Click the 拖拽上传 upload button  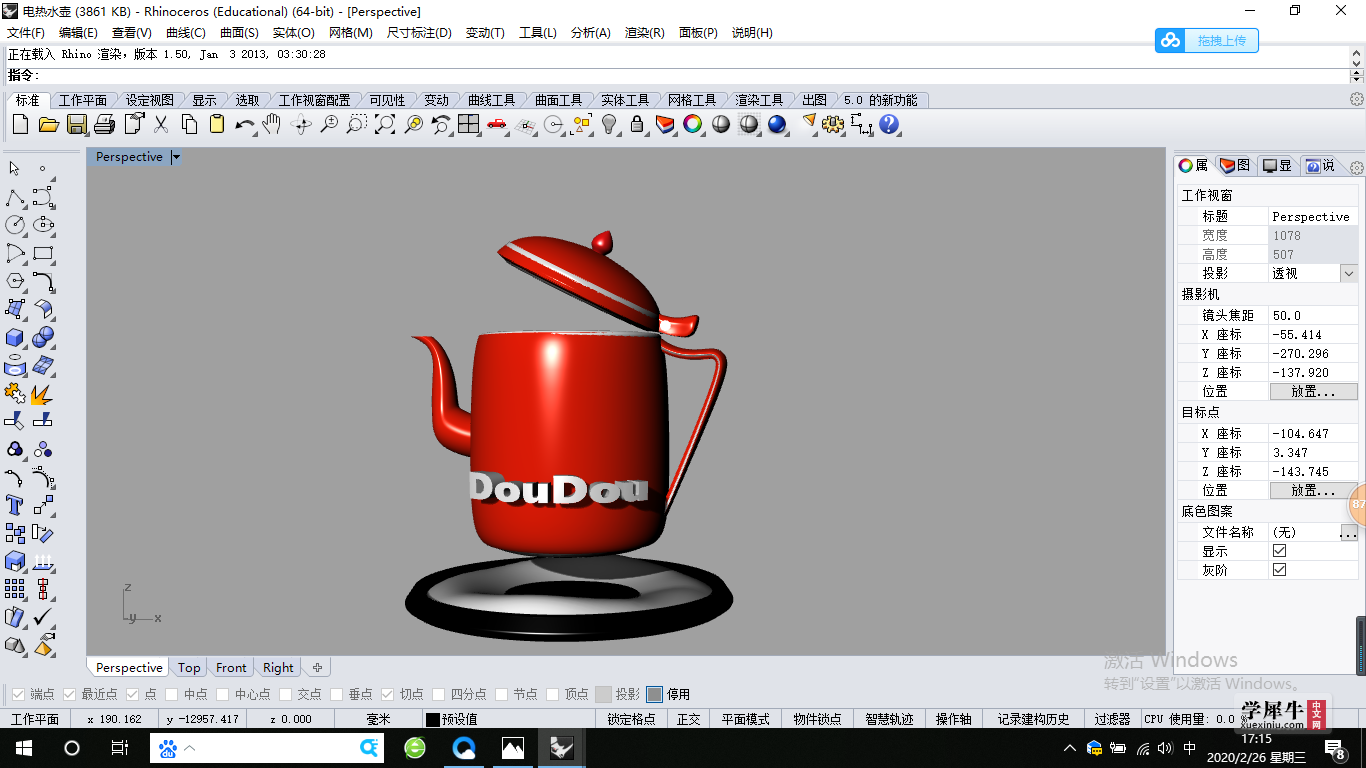coord(1207,41)
